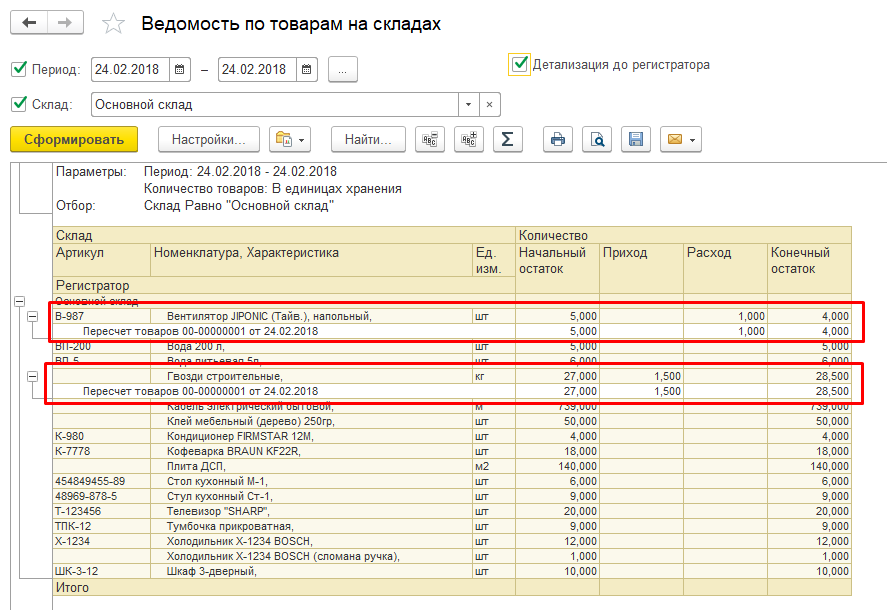Save report with the floppy disk icon
Image resolution: width=887 pixels, height=610 pixels.
[x=635, y=139]
